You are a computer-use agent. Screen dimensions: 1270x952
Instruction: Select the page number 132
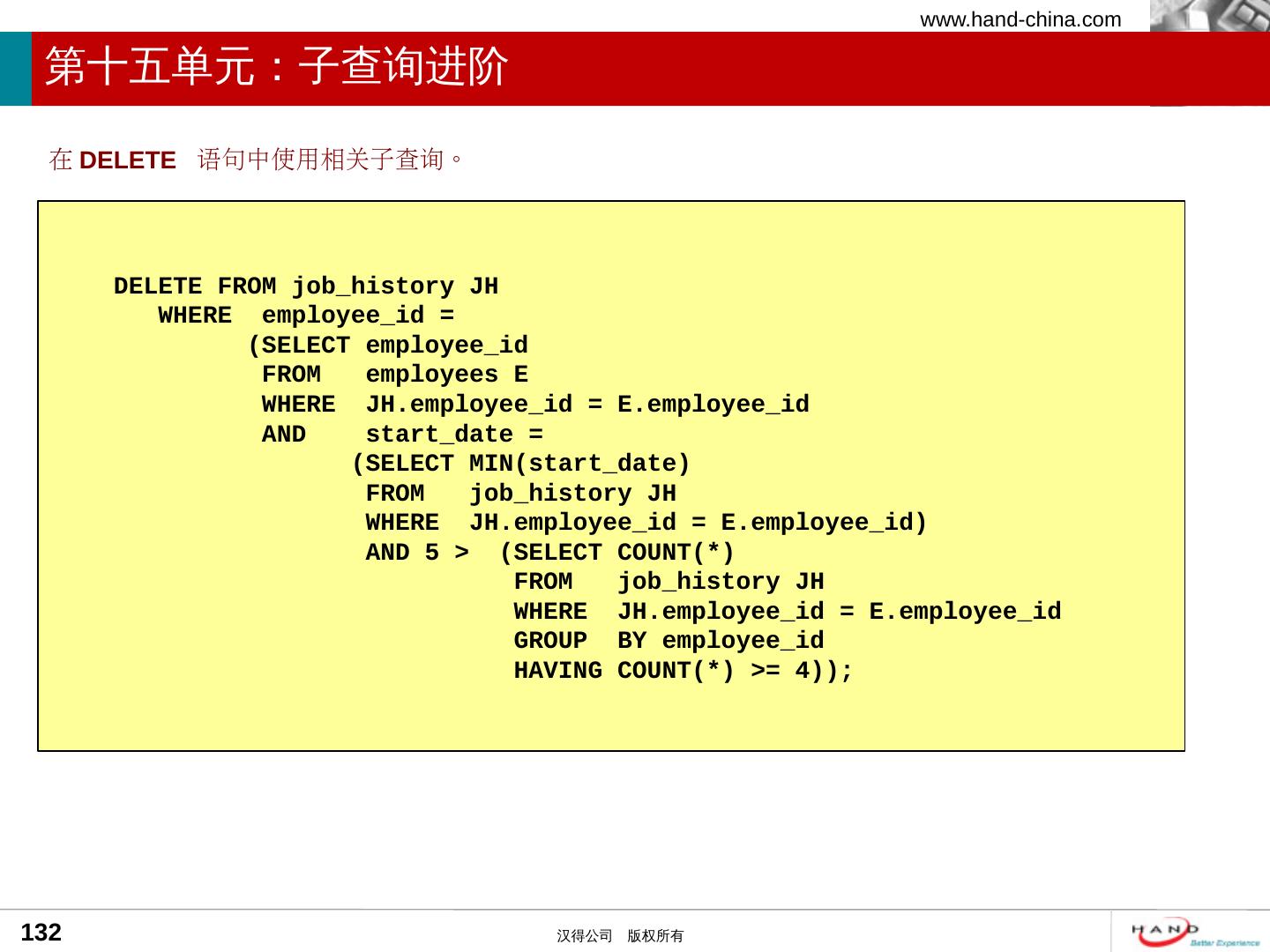(41, 933)
